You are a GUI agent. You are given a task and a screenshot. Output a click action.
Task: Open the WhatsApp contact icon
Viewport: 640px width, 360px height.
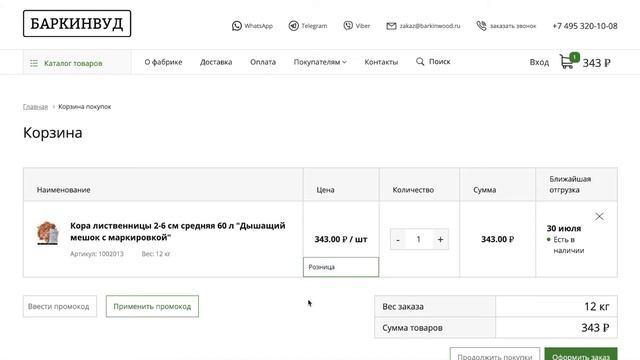237,26
